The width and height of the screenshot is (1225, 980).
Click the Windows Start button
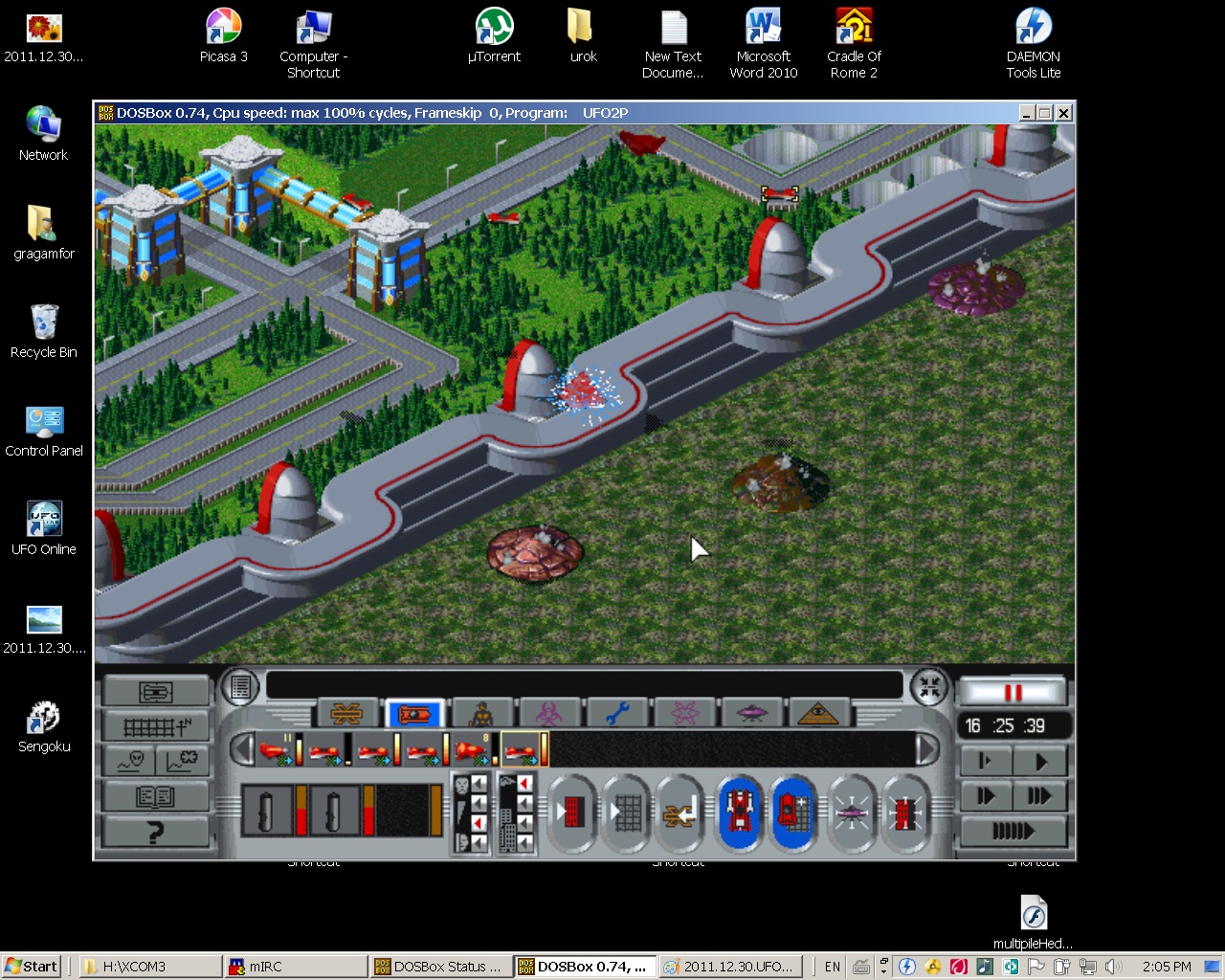point(31,966)
